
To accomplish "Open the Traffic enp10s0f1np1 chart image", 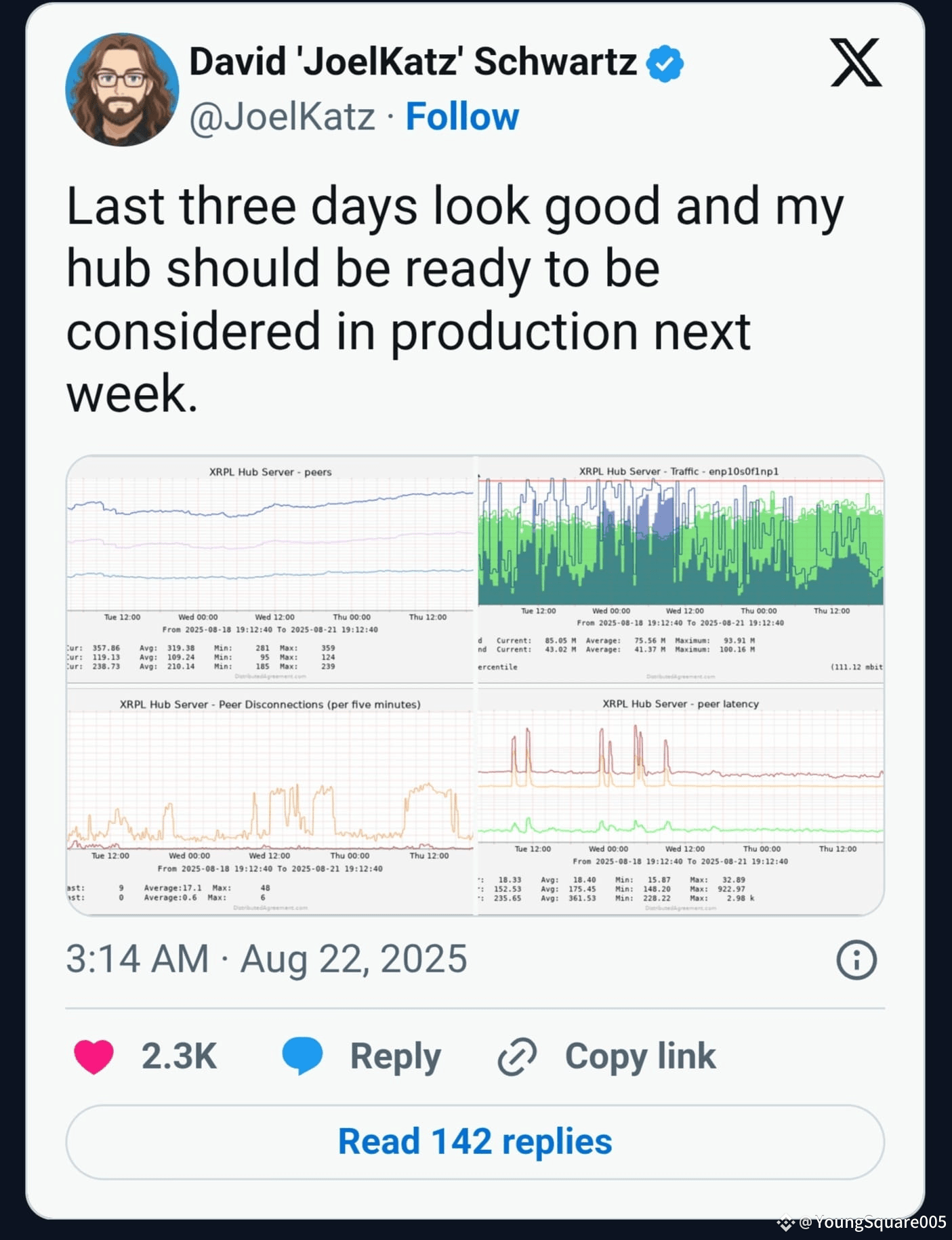I will point(681,571).
